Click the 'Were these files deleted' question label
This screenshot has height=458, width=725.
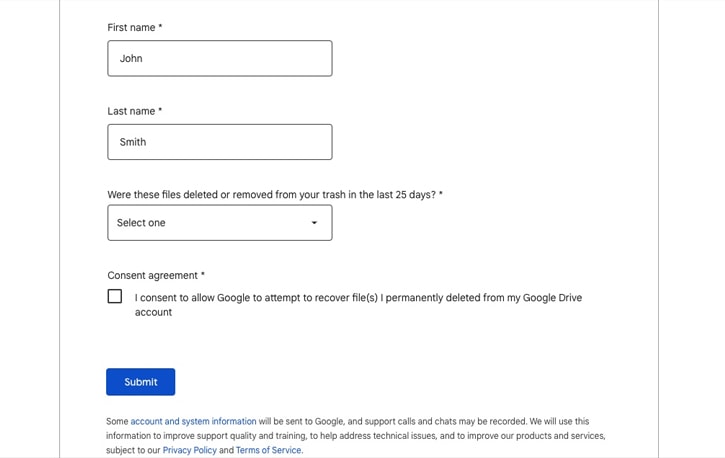pyautogui.click(x=271, y=195)
